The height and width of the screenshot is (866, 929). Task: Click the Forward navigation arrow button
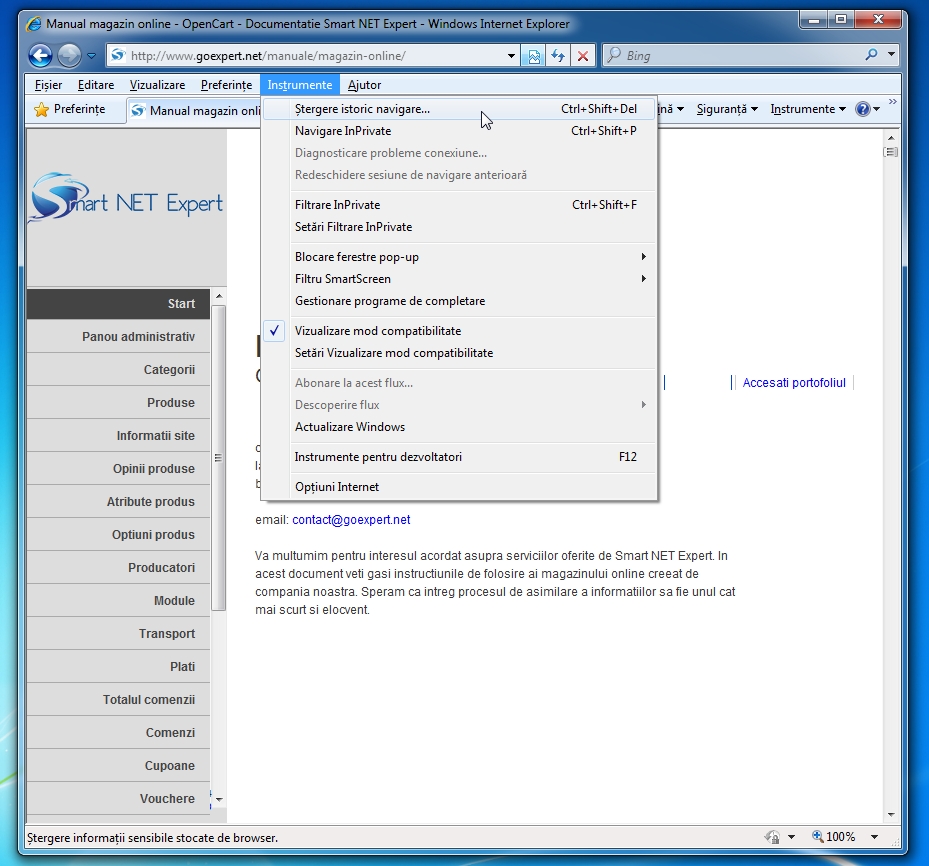69,56
